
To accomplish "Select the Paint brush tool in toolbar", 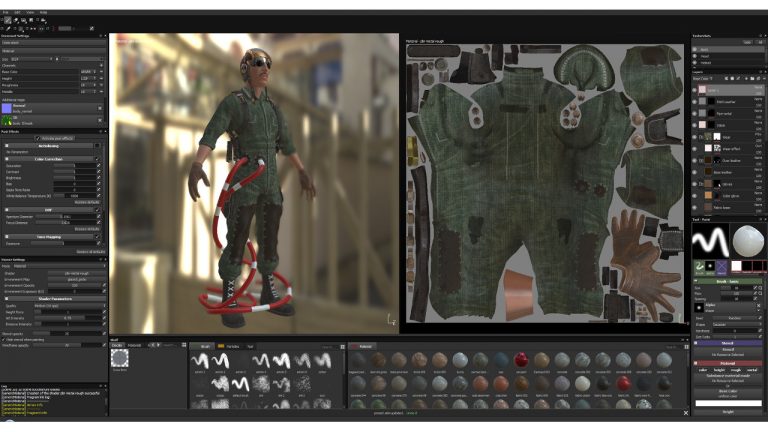I will (7, 20).
